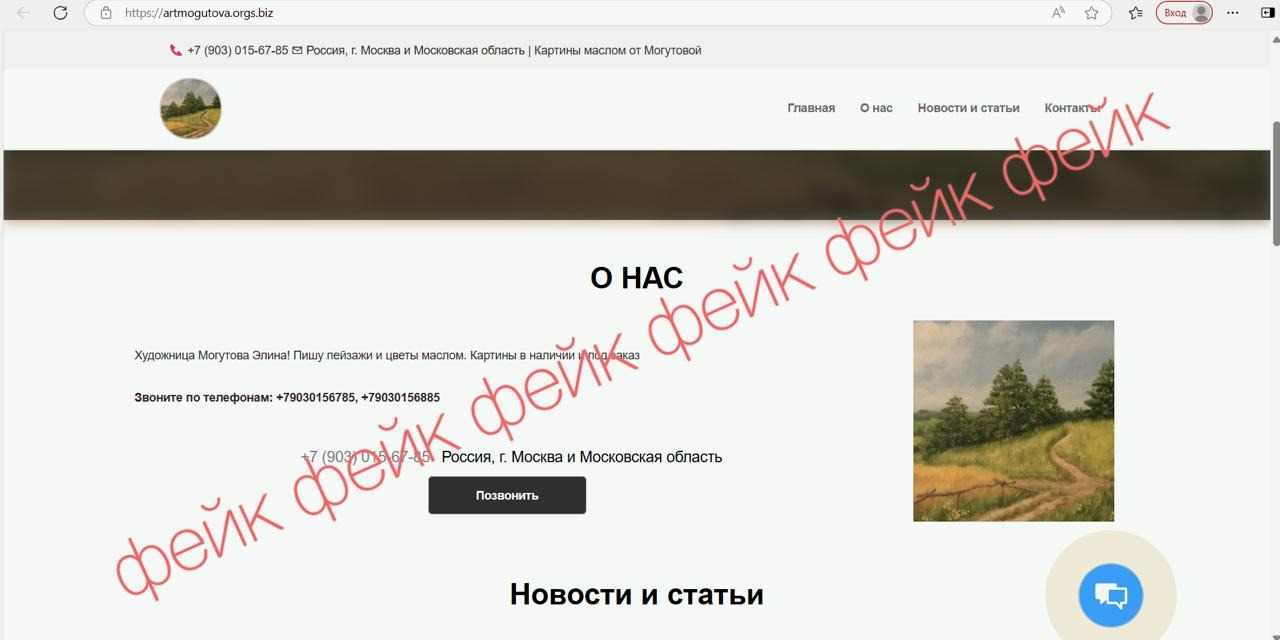Viewport: 1280px width, 640px height.
Task: Open the landscape painting image
Action: (1013, 421)
